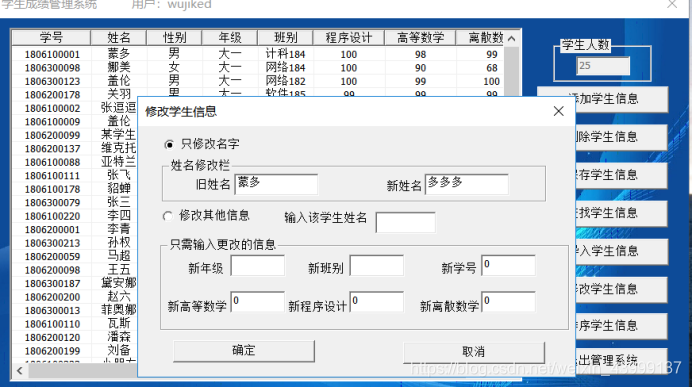Select student row 1806200199
The image size is (692, 387).
(x=75, y=351)
